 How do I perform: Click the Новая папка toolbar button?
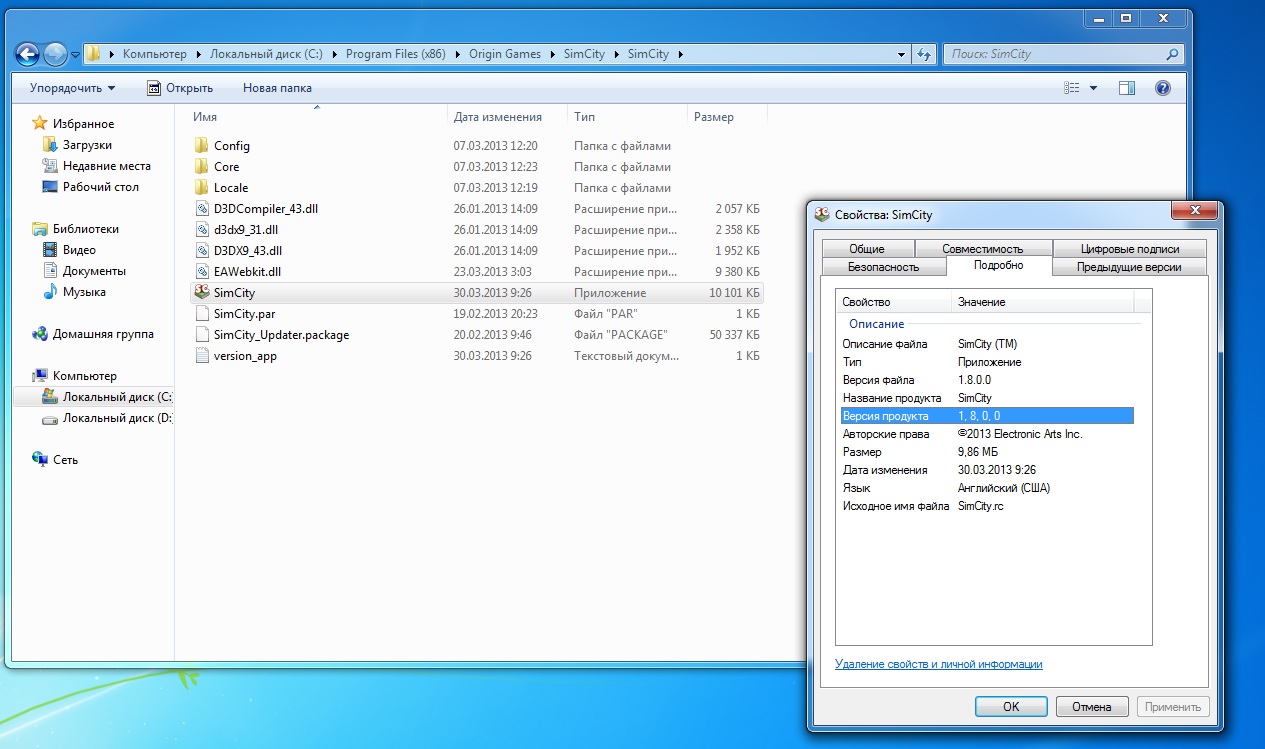[x=277, y=88]
